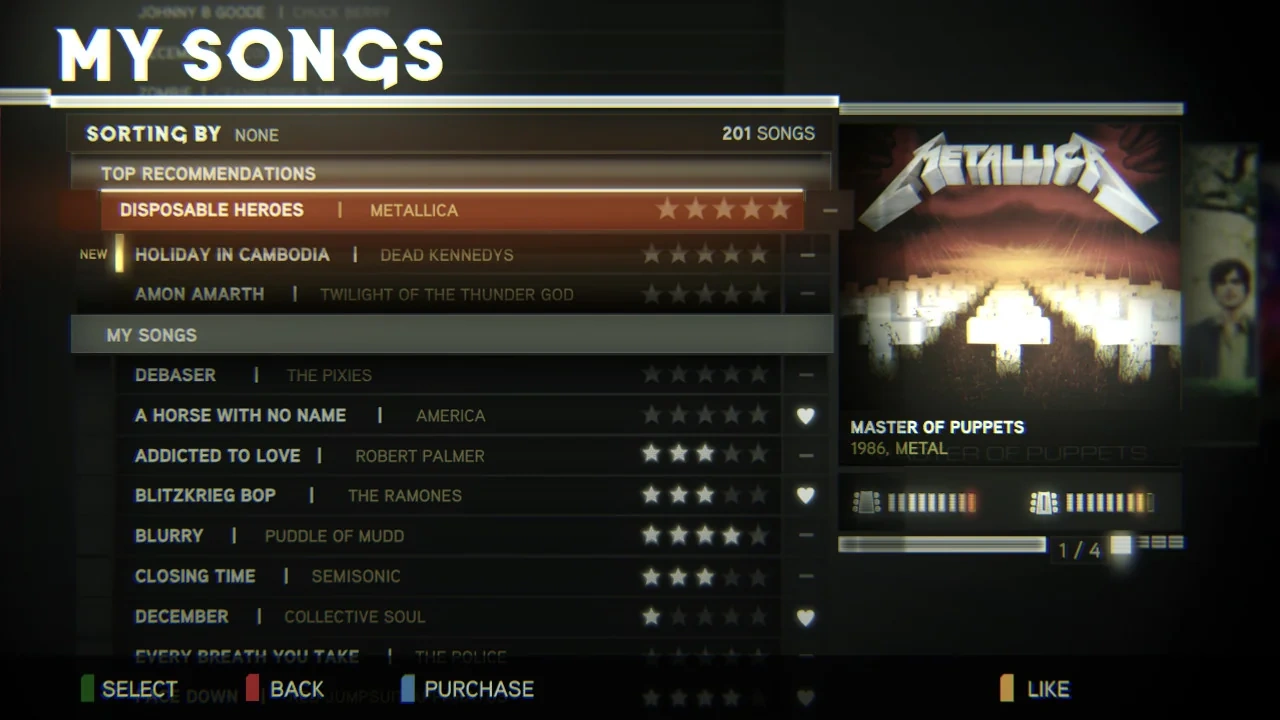Image resolution: width=1280 pixels, height=720 pixels.
Task: Click the yellow Like button icon
Action: pos(1007,688)
